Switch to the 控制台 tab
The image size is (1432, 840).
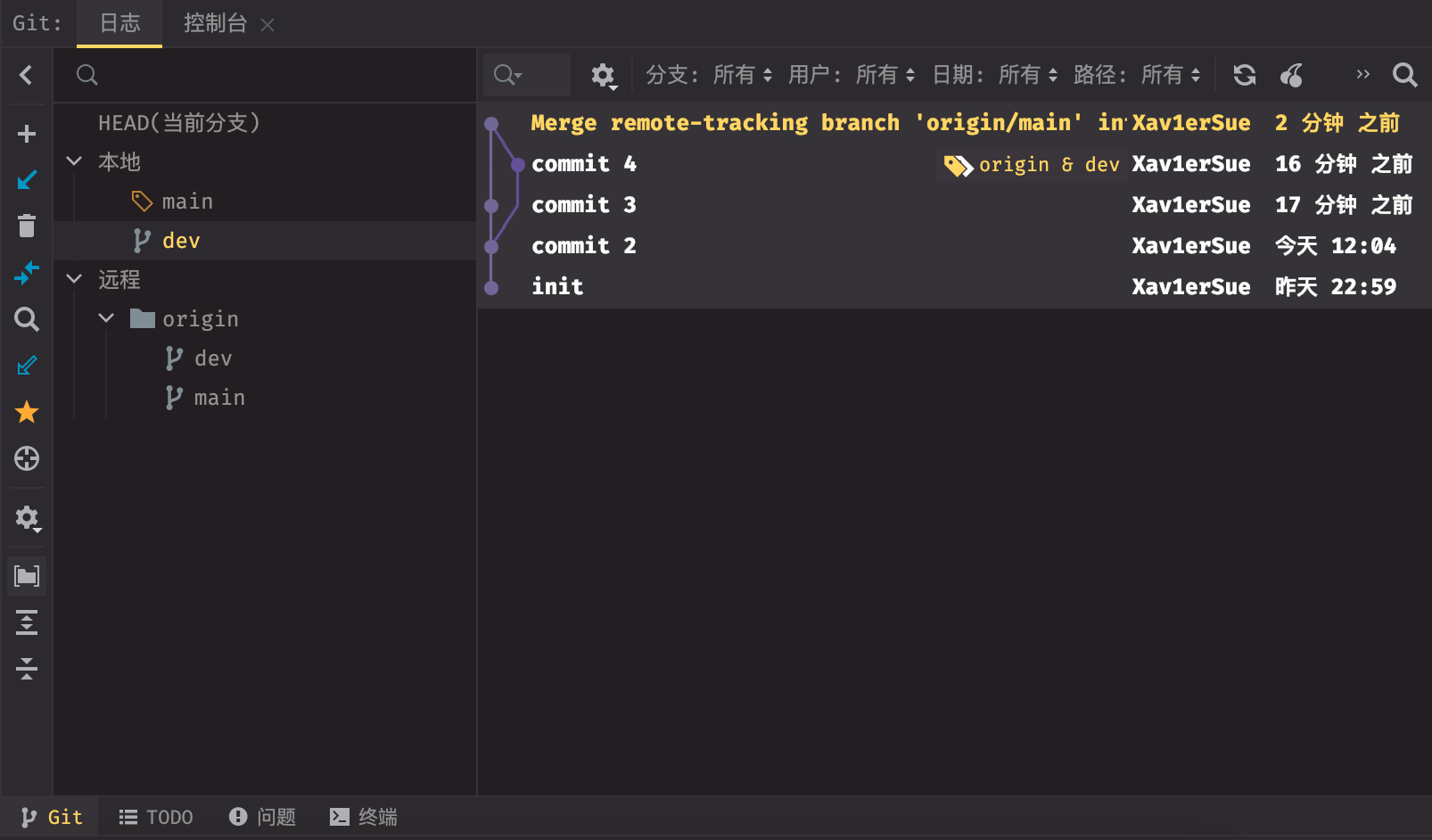215,23
